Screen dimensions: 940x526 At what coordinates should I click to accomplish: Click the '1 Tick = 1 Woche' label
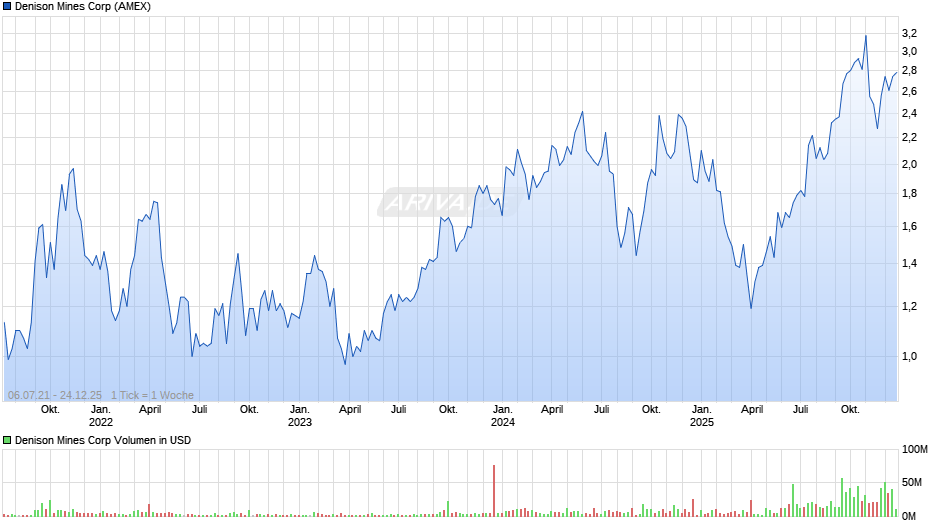tap(152, 395)
